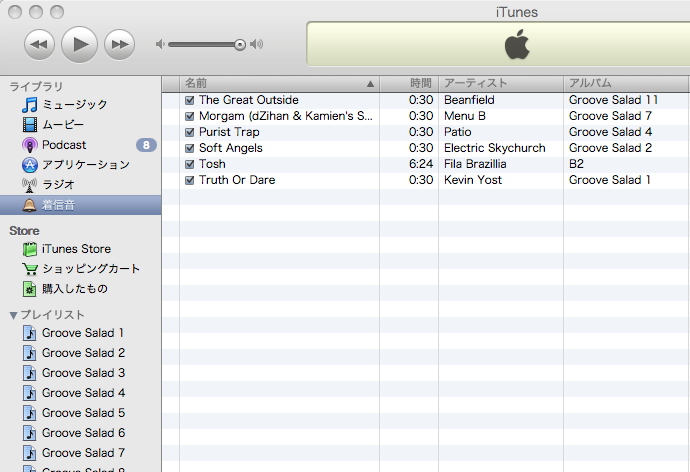
Task: Sort by 時間 column header
Action: pyautogui.click(x=409, y=83)
